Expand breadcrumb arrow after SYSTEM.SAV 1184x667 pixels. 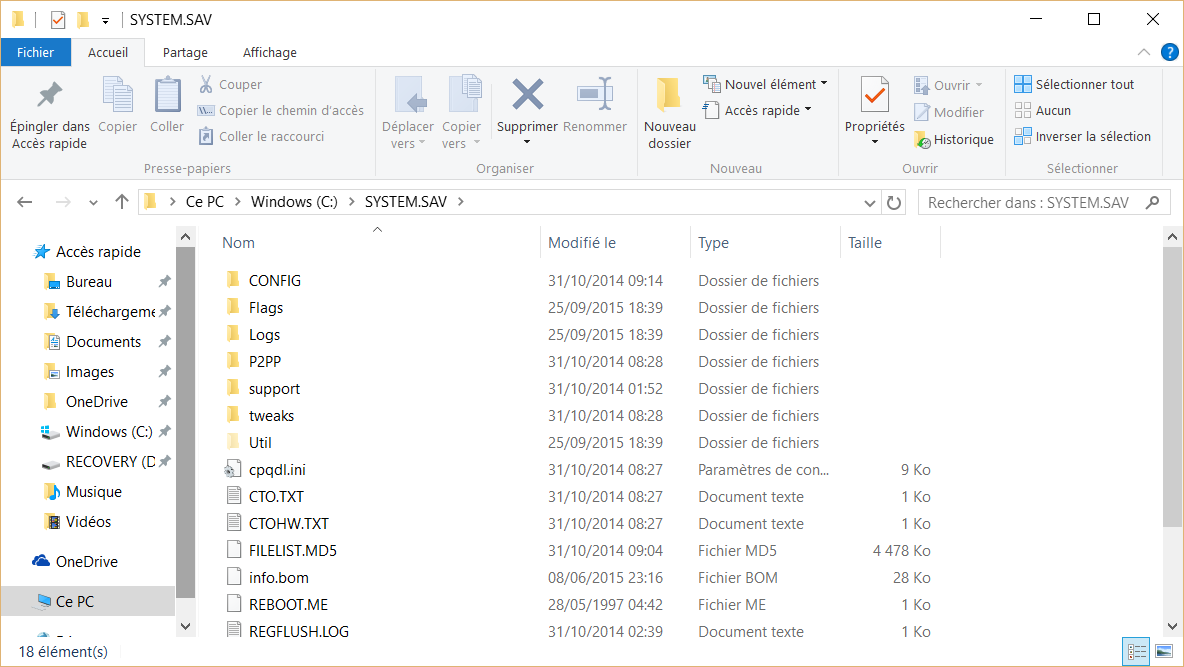[x=461, y=202]
